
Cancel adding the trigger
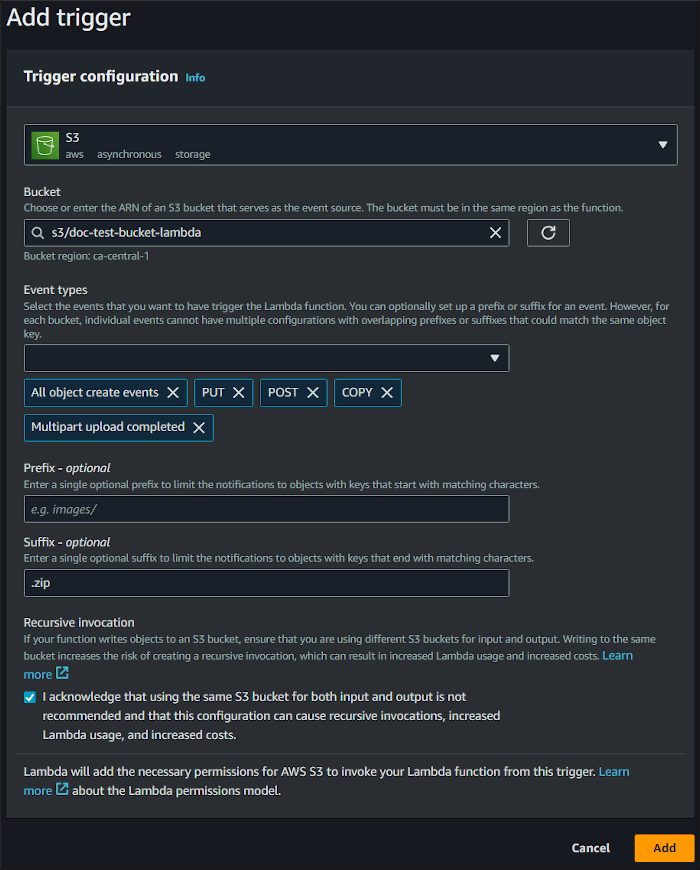[590, 848]
